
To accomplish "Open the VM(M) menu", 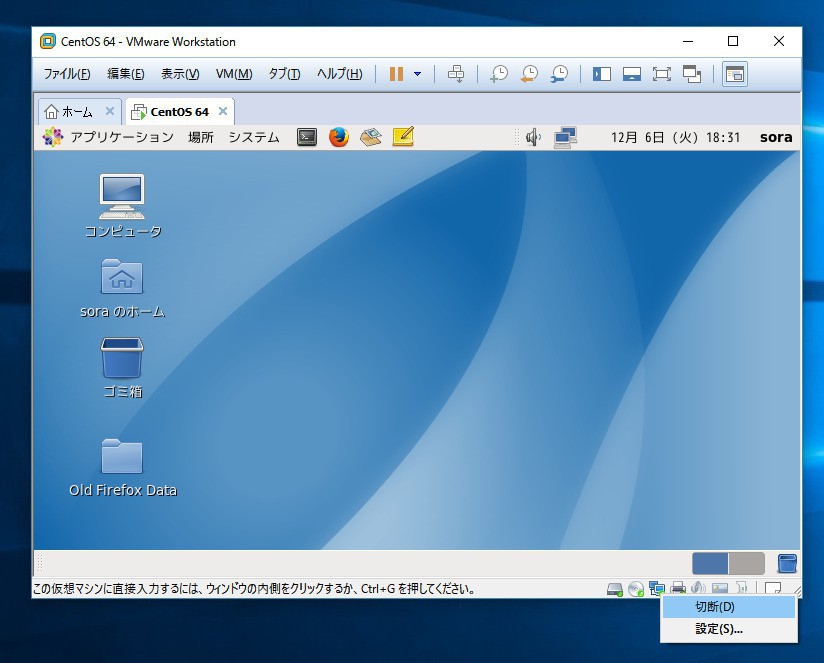I will pos(233,74).
